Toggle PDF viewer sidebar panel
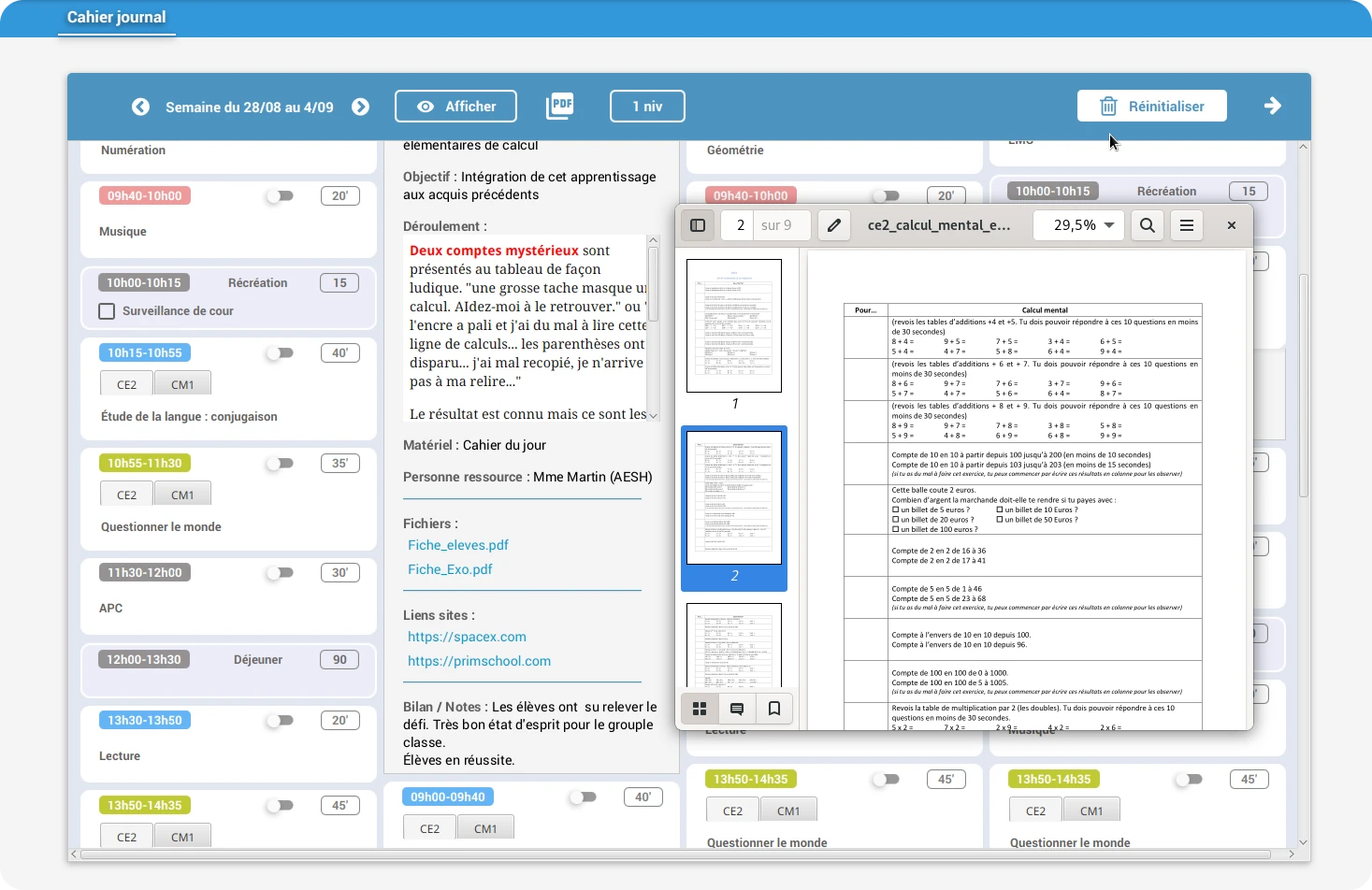Viewport: 1372px width, 890px height. click(x=698, y=225)
